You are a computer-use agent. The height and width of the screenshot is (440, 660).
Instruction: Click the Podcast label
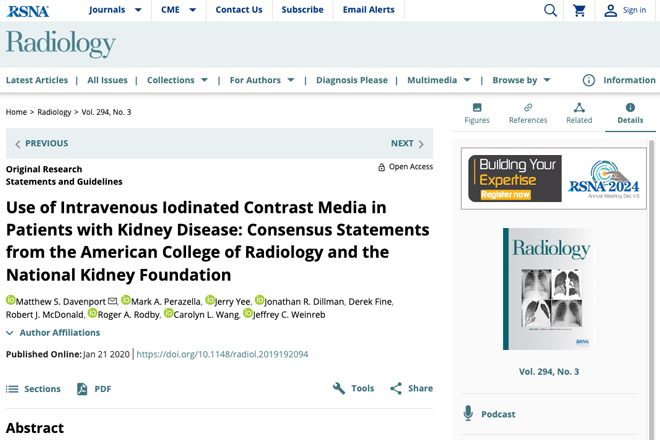click(498, 414)
